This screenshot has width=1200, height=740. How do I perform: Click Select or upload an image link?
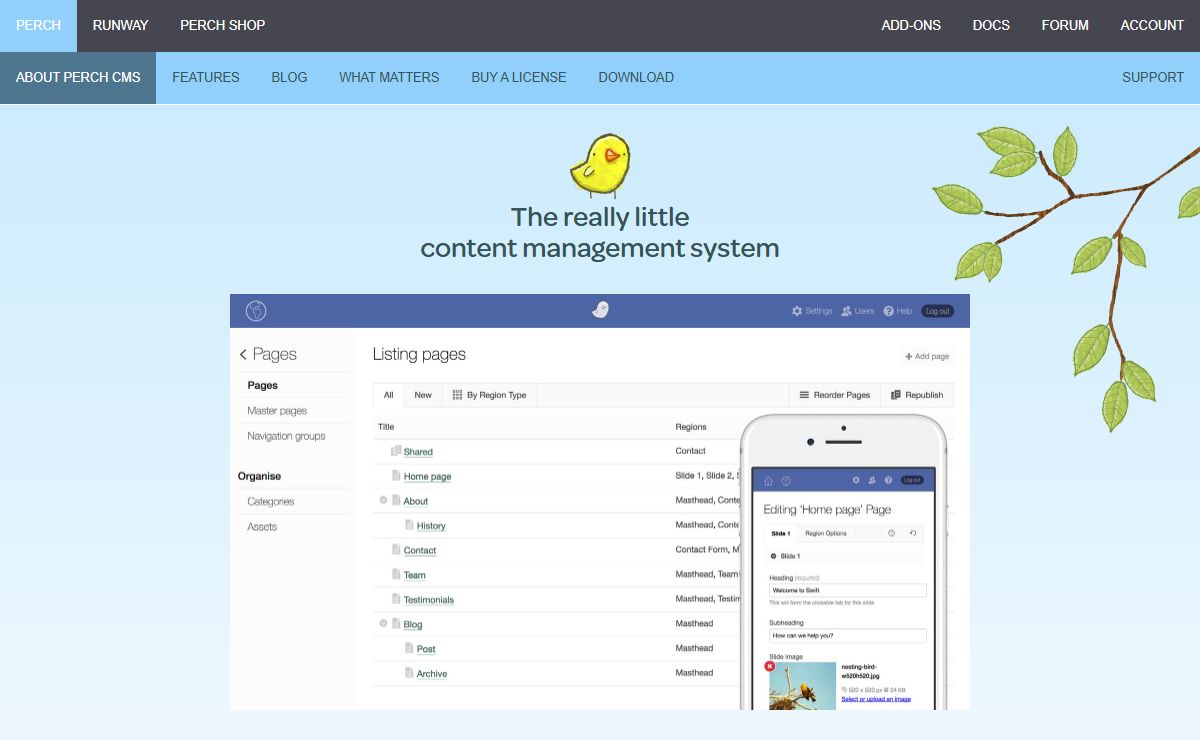tap(876, 699)
